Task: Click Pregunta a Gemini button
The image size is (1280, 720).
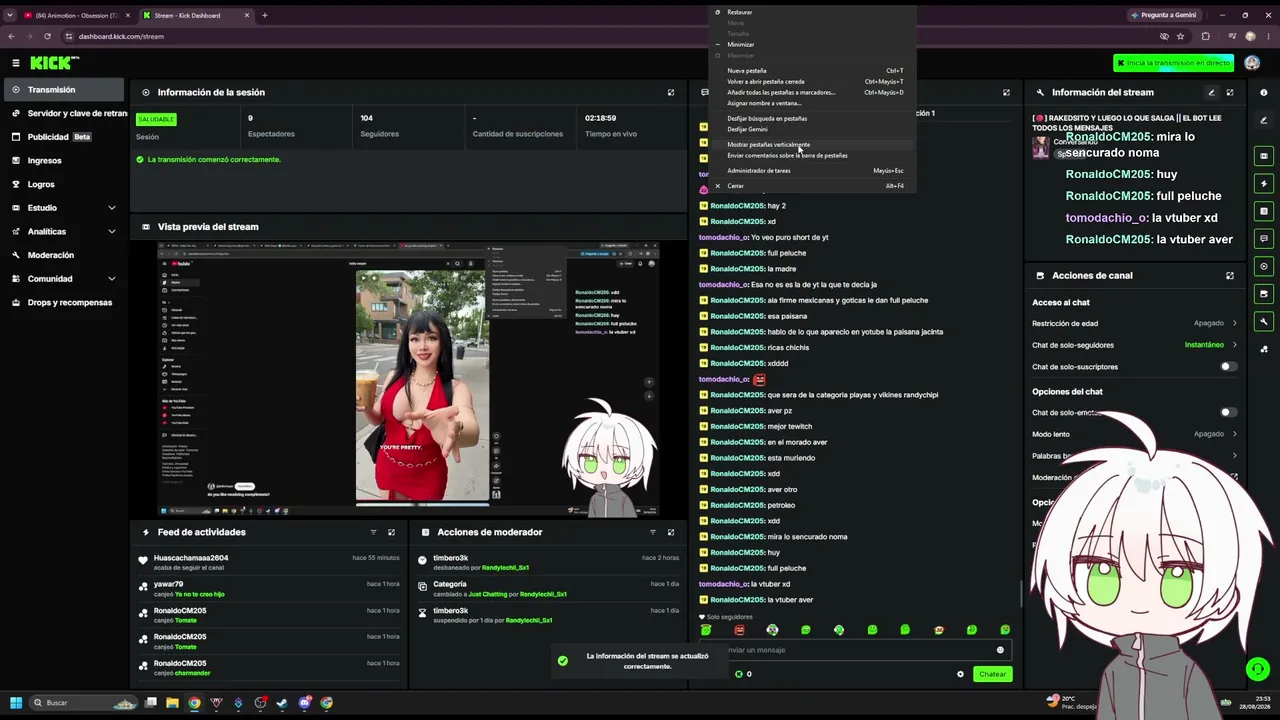Action: click(1165, 15)
